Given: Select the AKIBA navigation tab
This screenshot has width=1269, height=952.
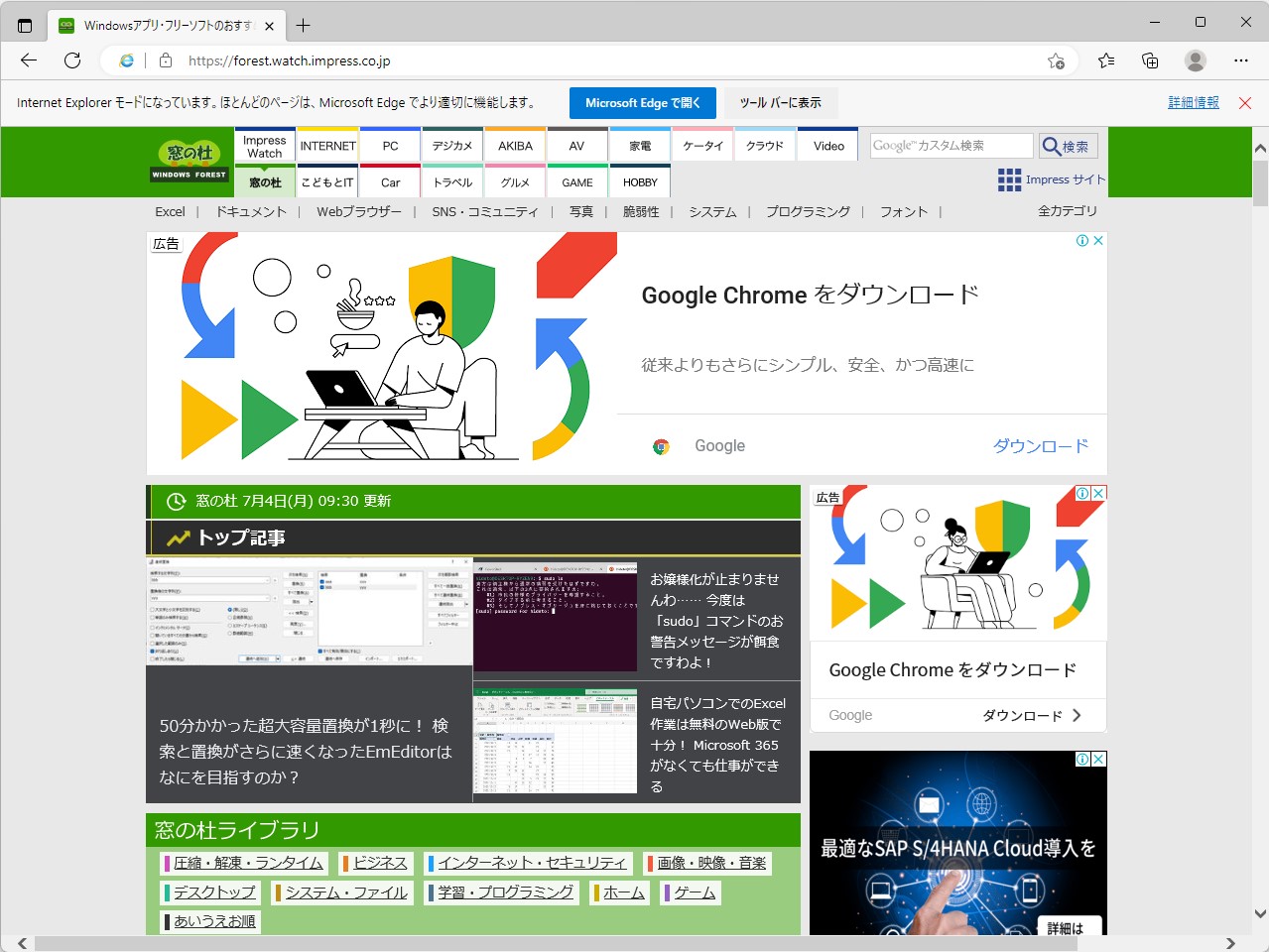Looking at the screenshot, I should [514, 145].
